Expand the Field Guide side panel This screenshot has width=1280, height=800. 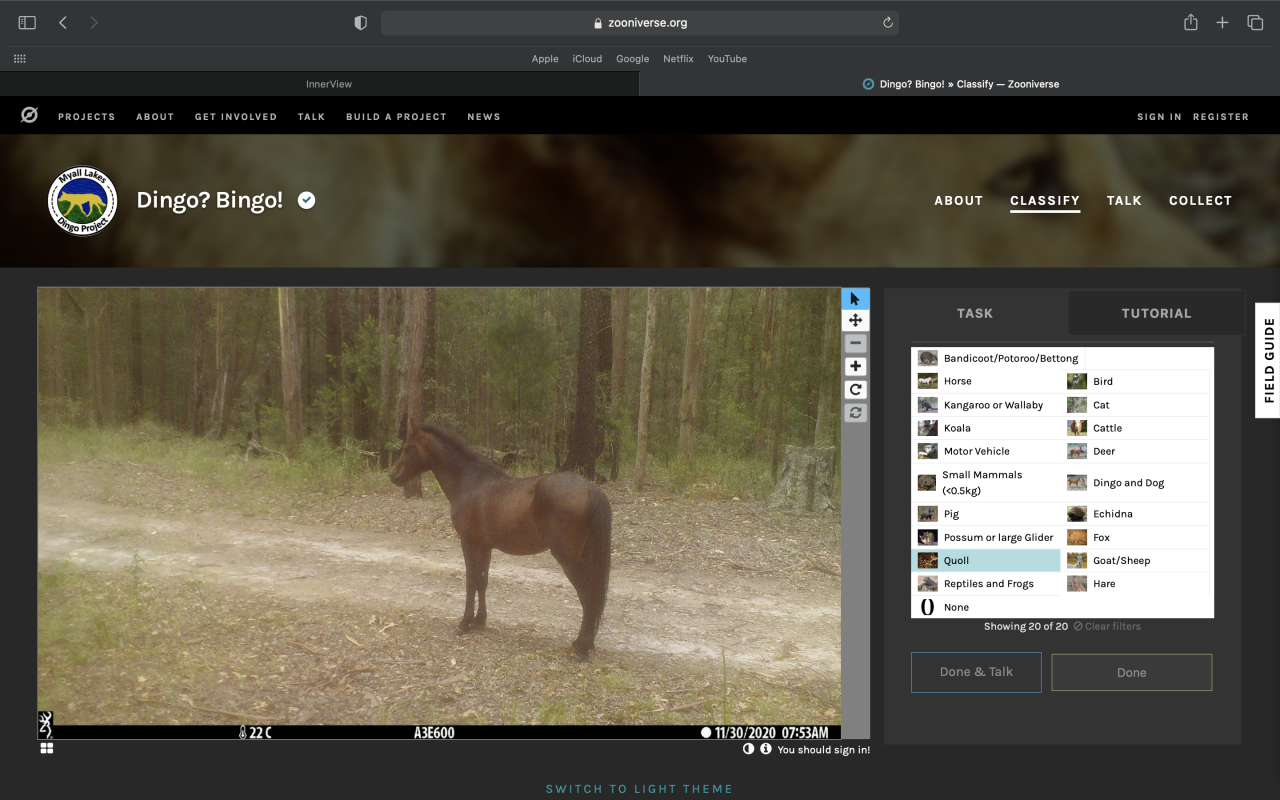(x=1268, y=360)
